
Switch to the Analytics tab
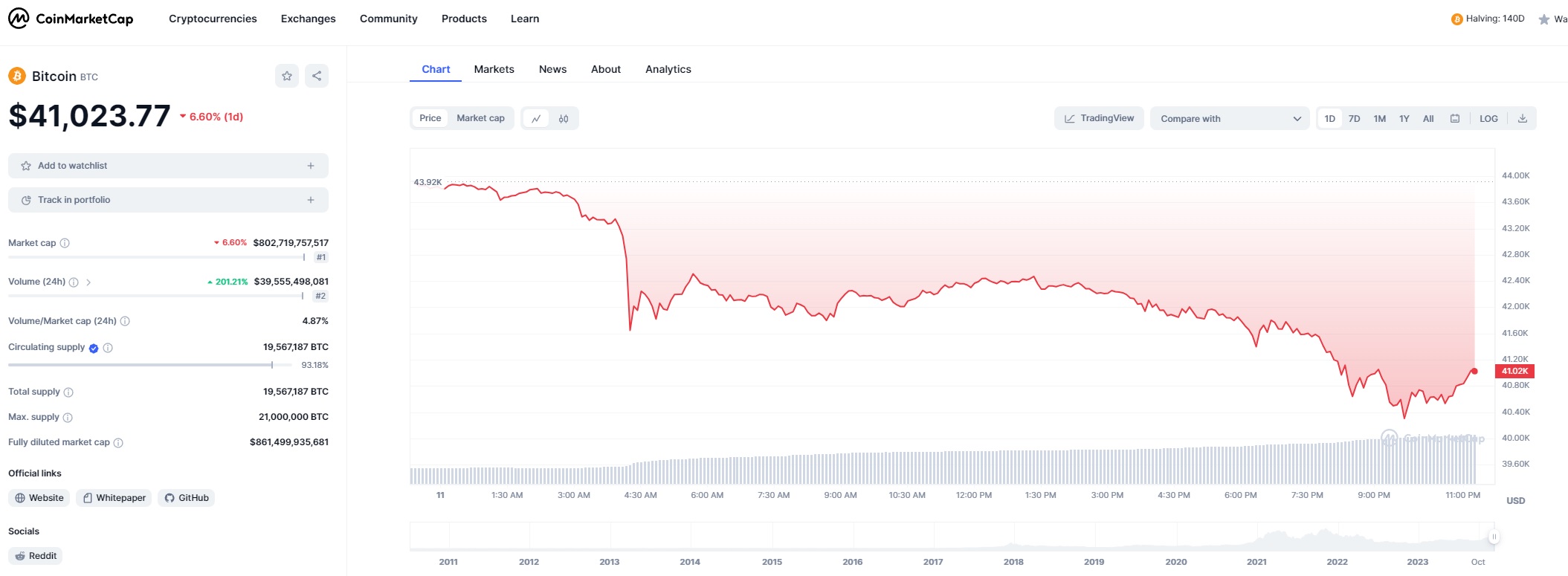pos(668,69)
